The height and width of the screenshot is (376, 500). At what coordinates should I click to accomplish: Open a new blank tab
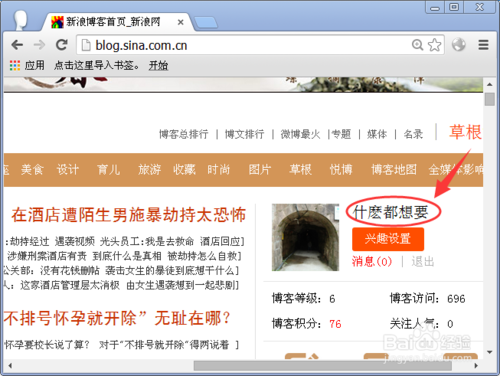pyautogui.click(x=206, y=23)
